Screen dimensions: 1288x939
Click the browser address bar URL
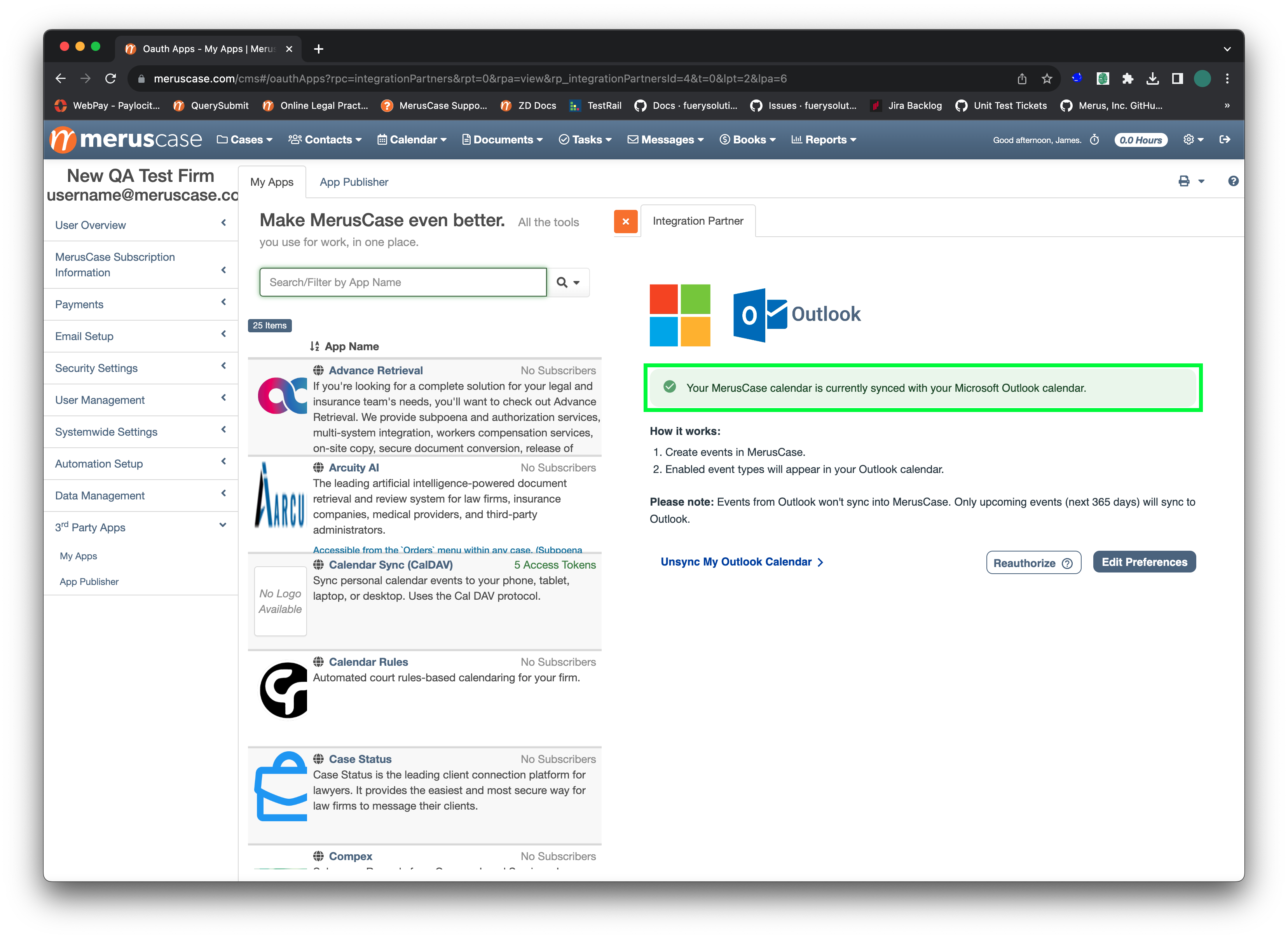point(470,79)
